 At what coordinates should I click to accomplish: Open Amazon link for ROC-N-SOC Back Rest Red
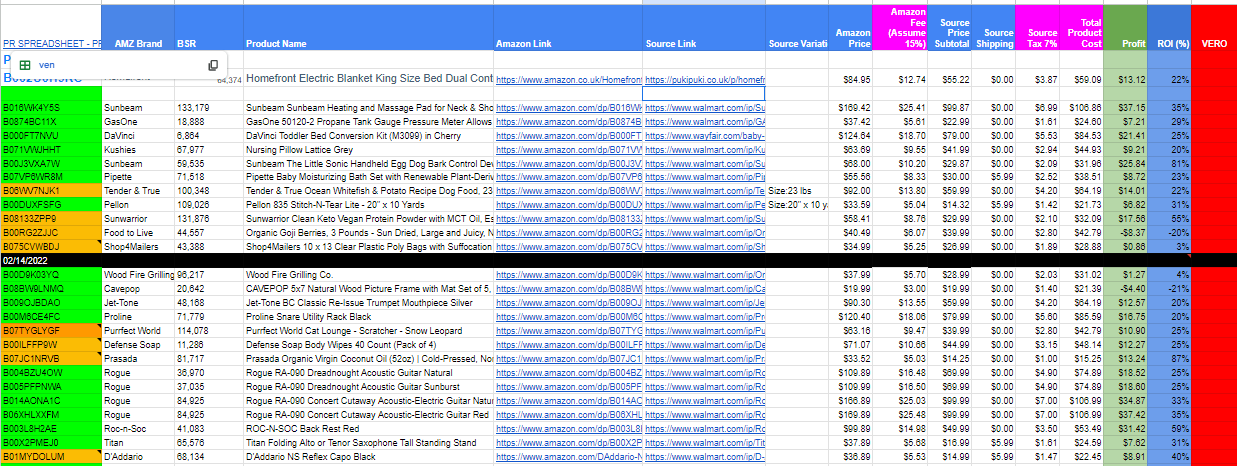click(x=567, y=428)
